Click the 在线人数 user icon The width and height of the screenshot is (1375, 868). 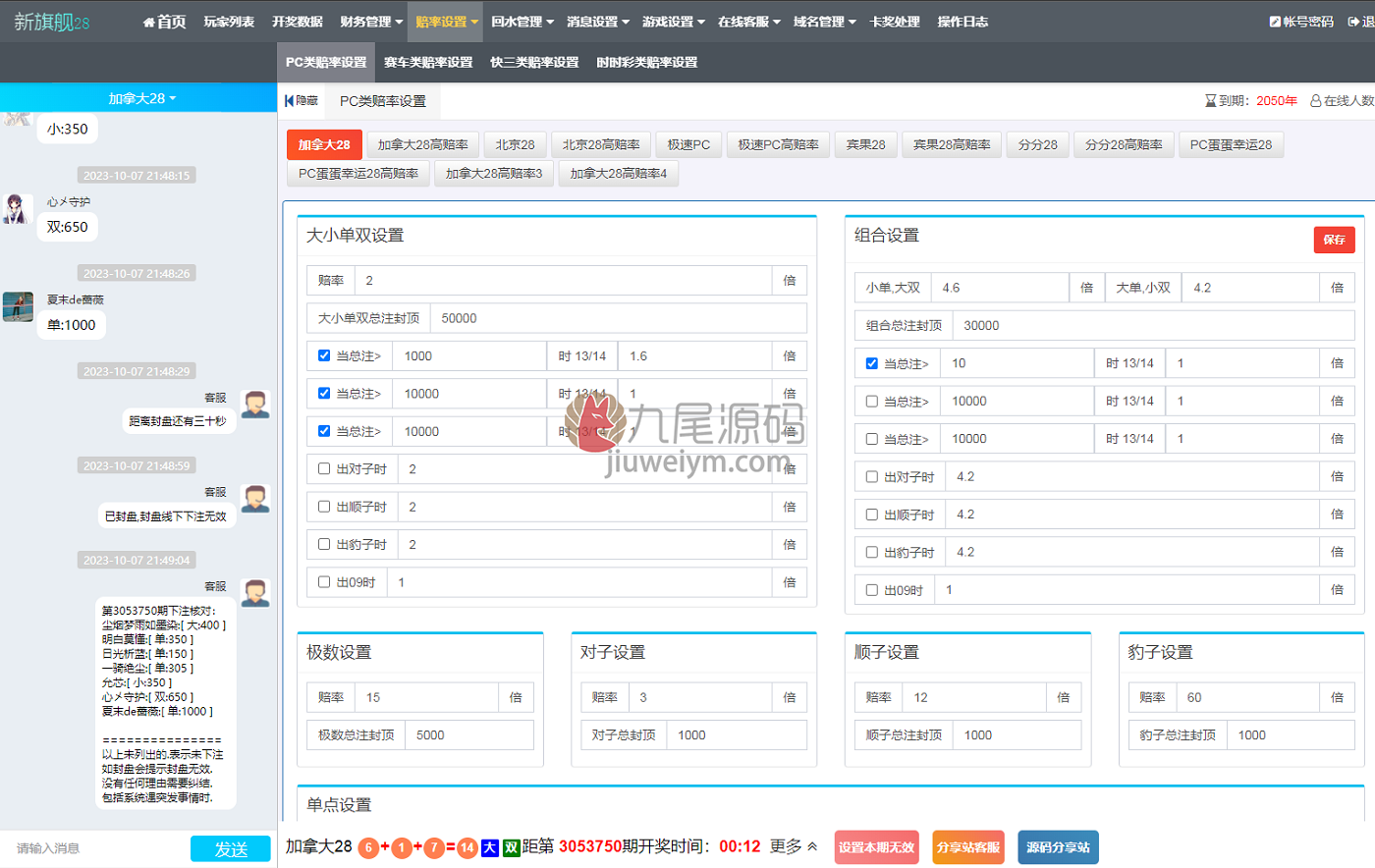(x=1316, y=101)
